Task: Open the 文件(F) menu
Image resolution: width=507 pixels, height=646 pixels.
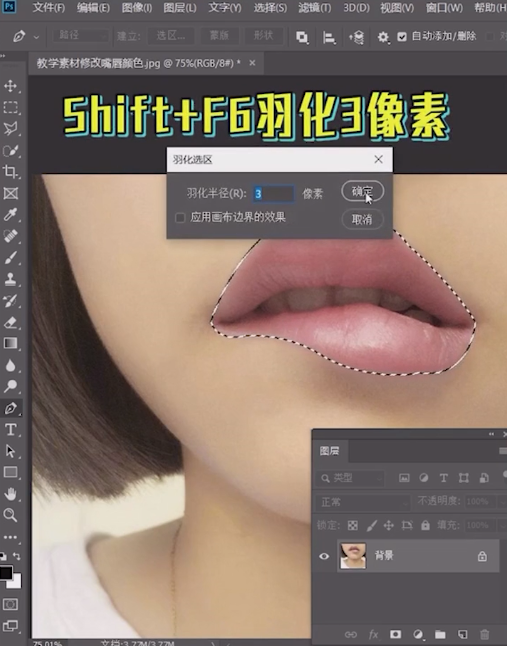Action: (x=49, y=8)
